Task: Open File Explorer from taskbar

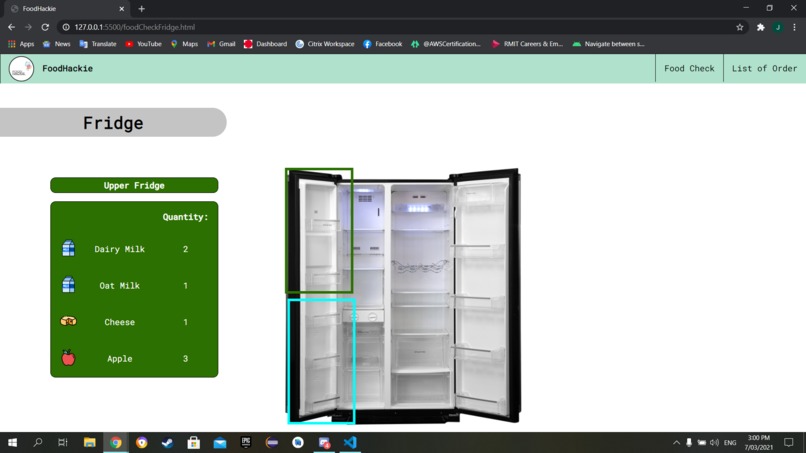Action: tap(89, 442)
